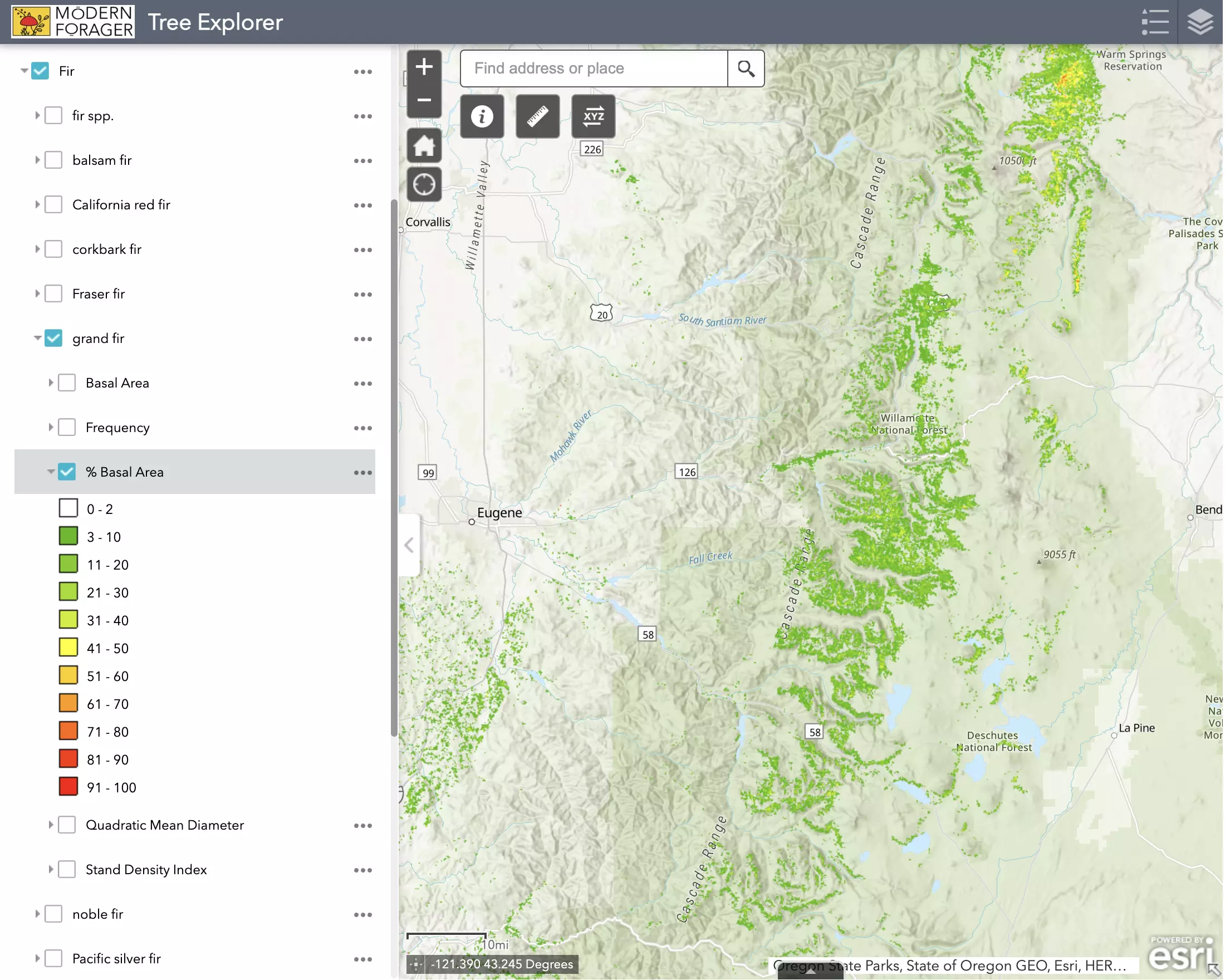
Task: Open options menu for Fraser fir
Action: (362, 295)
